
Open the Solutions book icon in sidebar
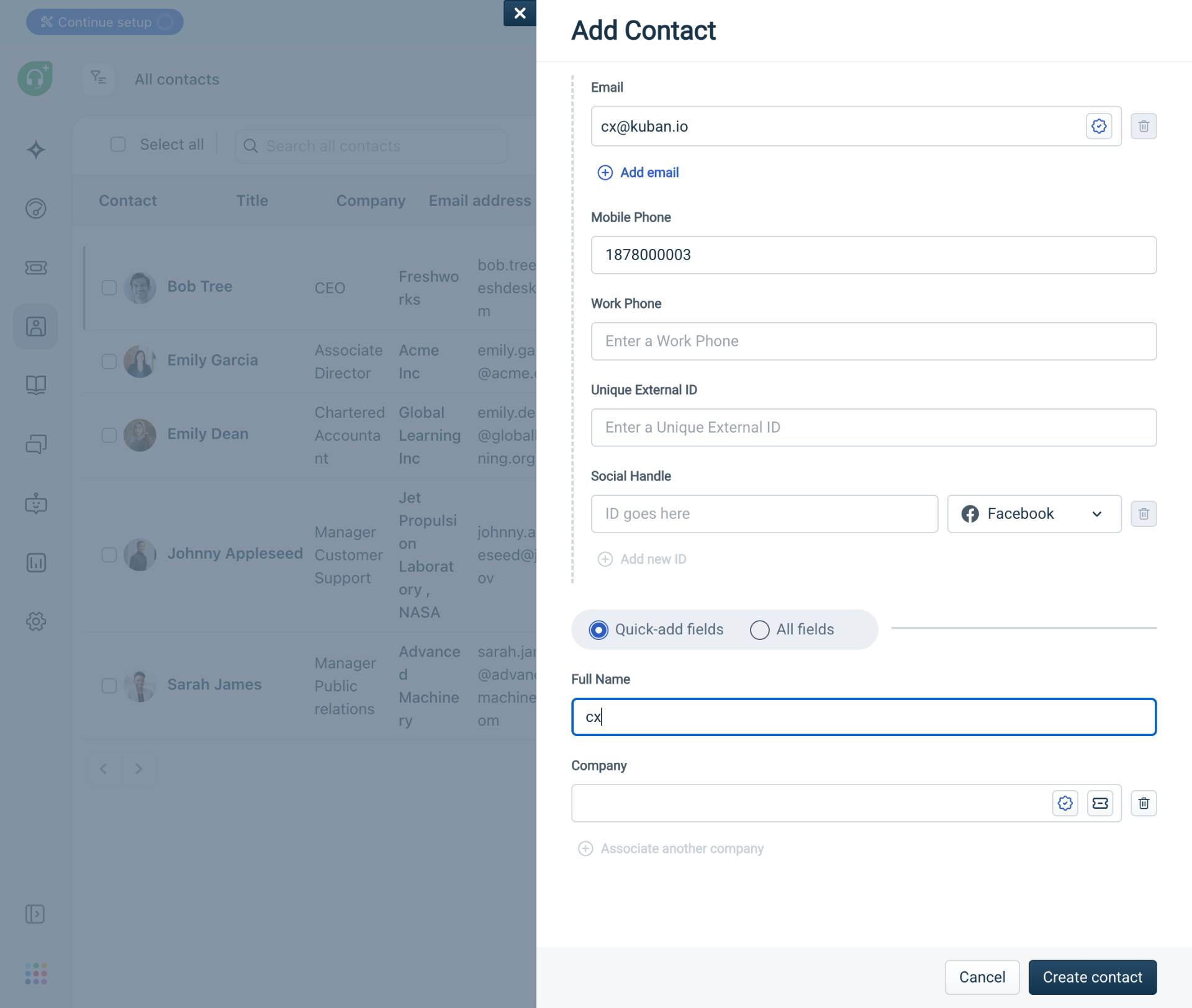pyautogui.click(x=35, y=385)
